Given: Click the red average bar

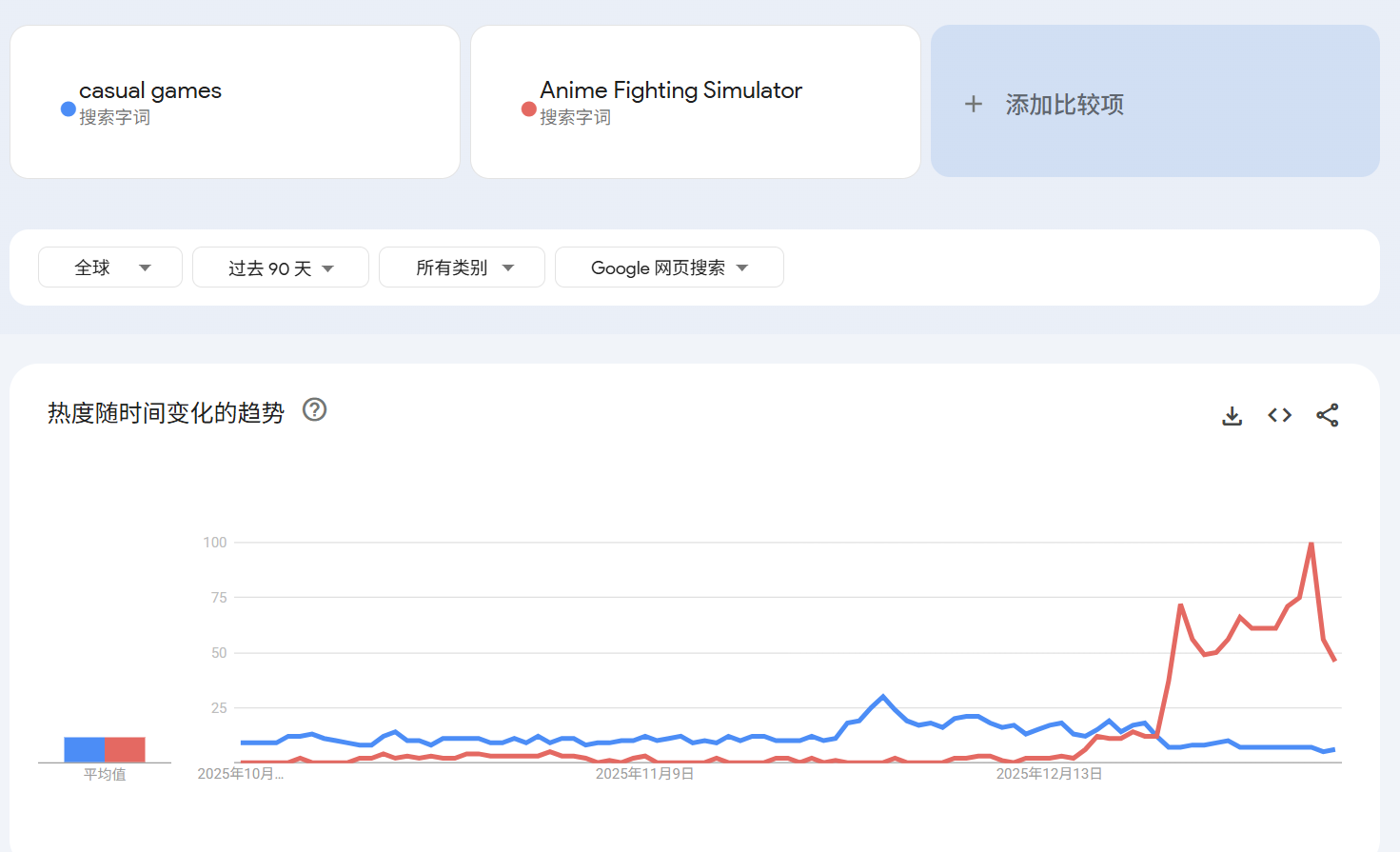Looking at the screenshot, I should point(125,749).
